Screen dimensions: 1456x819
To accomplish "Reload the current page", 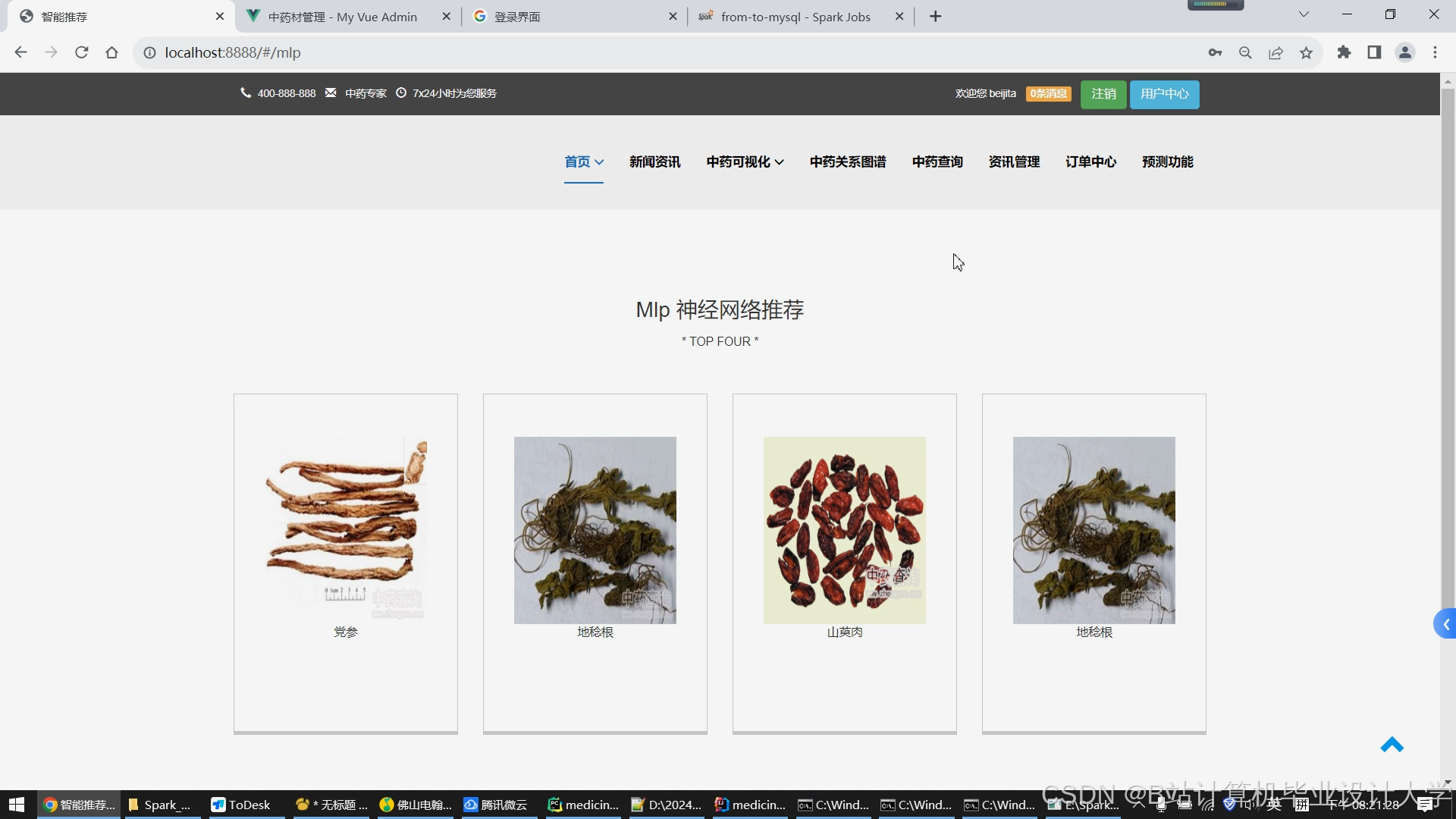I will (x=82, y=53).
